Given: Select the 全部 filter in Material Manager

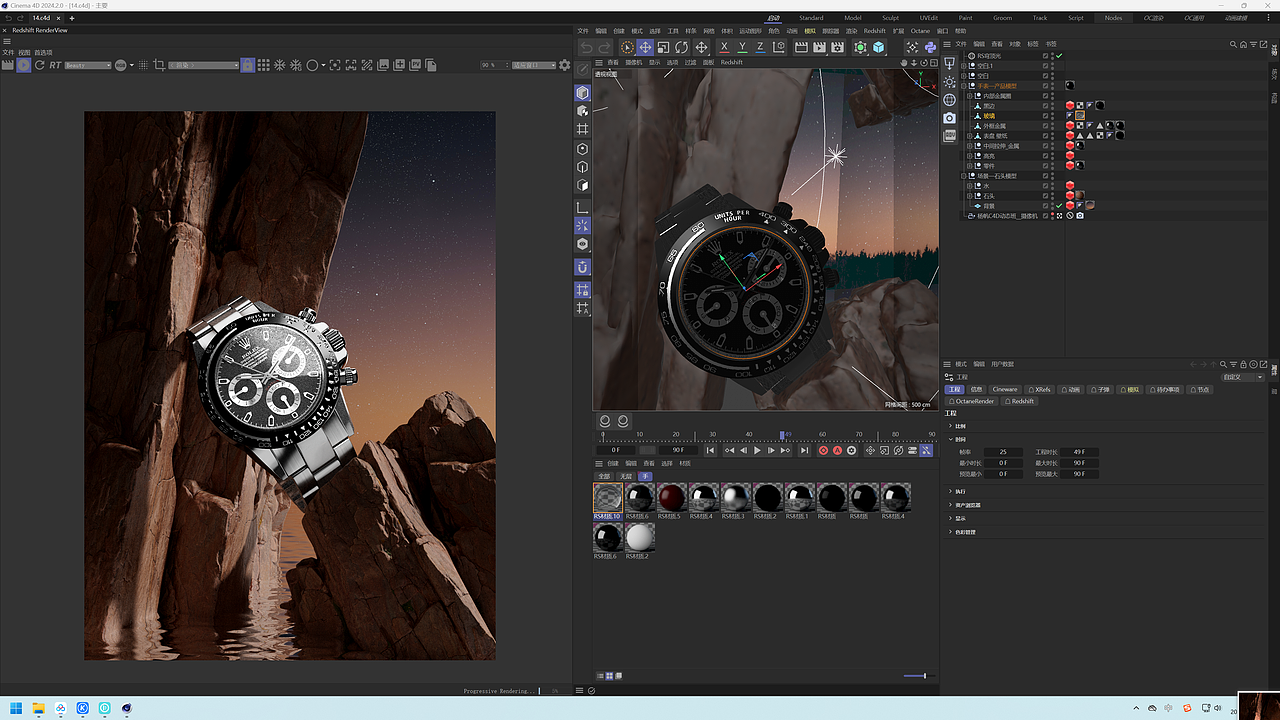Looking at the screenshot, I should coord(604,476).
